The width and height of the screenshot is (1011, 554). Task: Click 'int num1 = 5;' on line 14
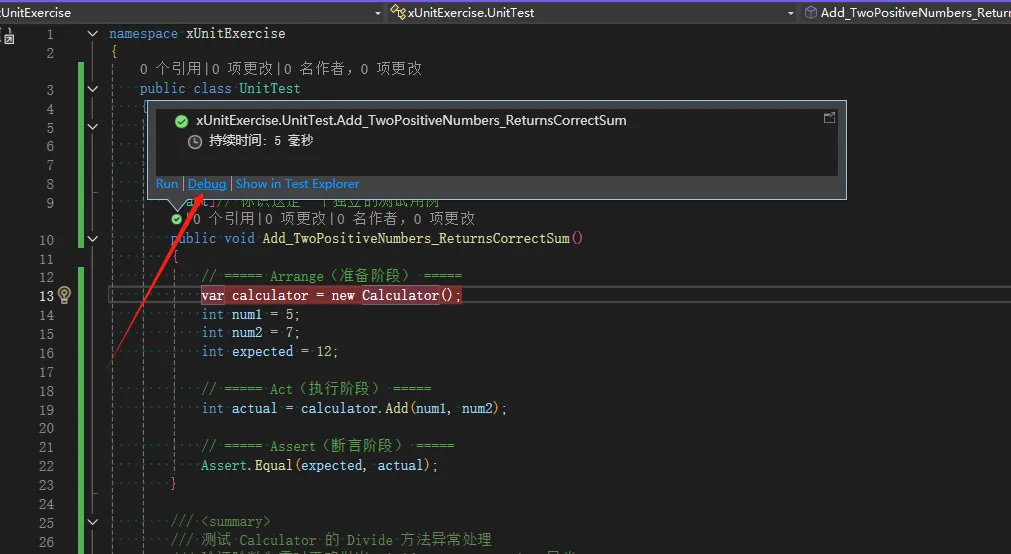251,315
